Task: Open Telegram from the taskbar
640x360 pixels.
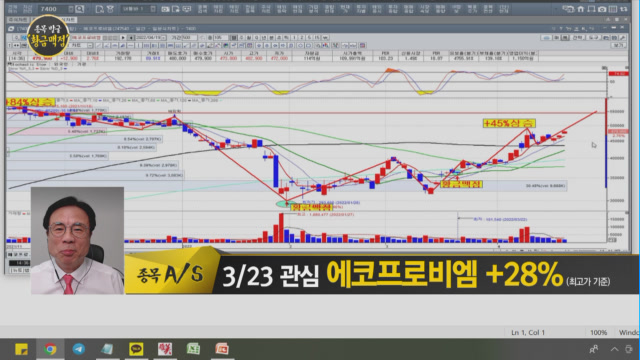Action: point(78,349)
